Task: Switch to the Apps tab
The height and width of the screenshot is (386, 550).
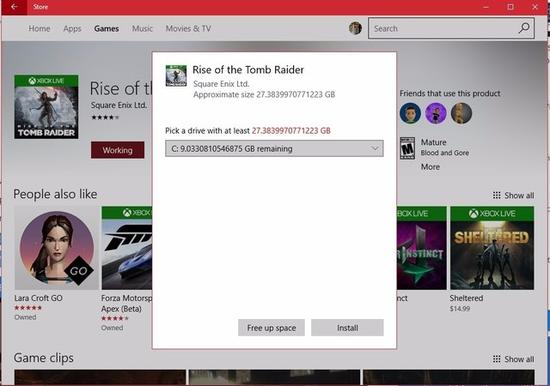Action: pyautogui.click(x=72, y=28)
